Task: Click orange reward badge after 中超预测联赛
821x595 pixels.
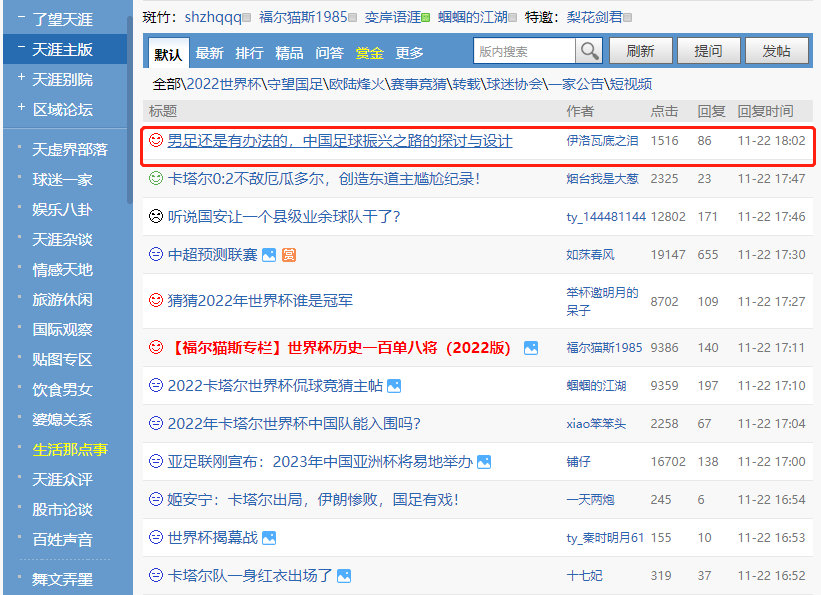Action: pyautogui.click(x=289, y=255)
